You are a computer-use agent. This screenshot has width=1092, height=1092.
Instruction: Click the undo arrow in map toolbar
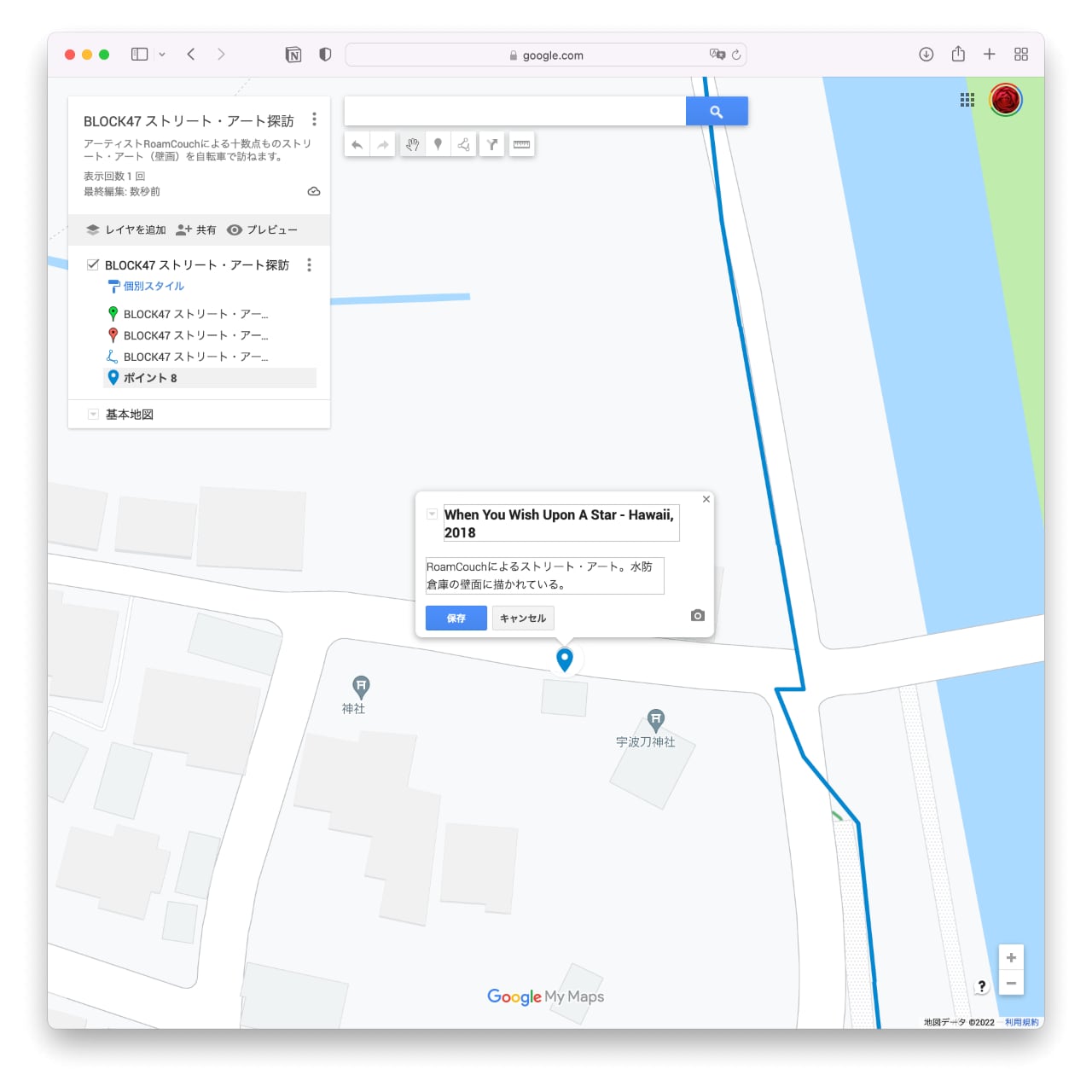tap(357, 145)
